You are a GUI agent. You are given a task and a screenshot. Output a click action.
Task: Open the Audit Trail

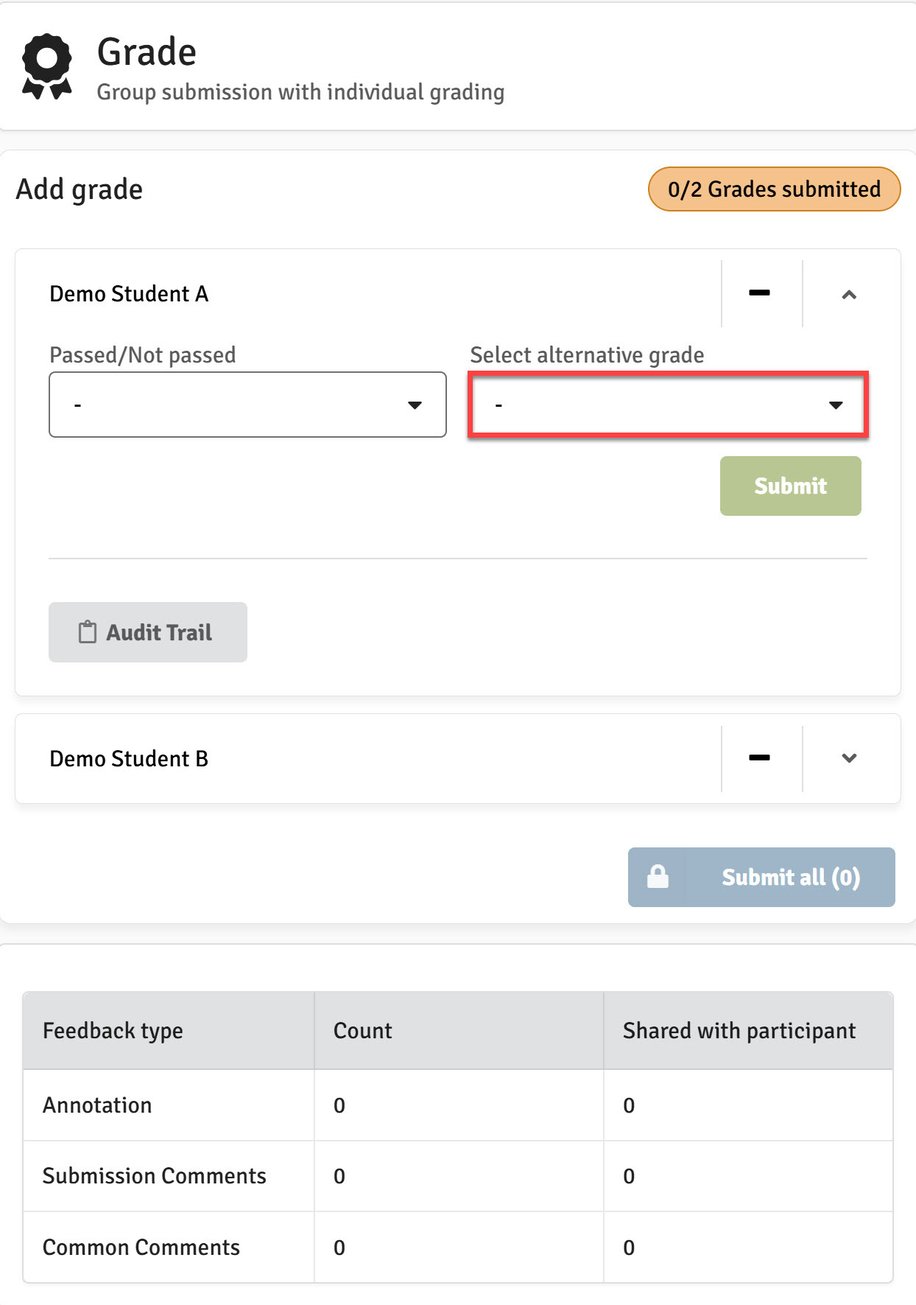148,632
